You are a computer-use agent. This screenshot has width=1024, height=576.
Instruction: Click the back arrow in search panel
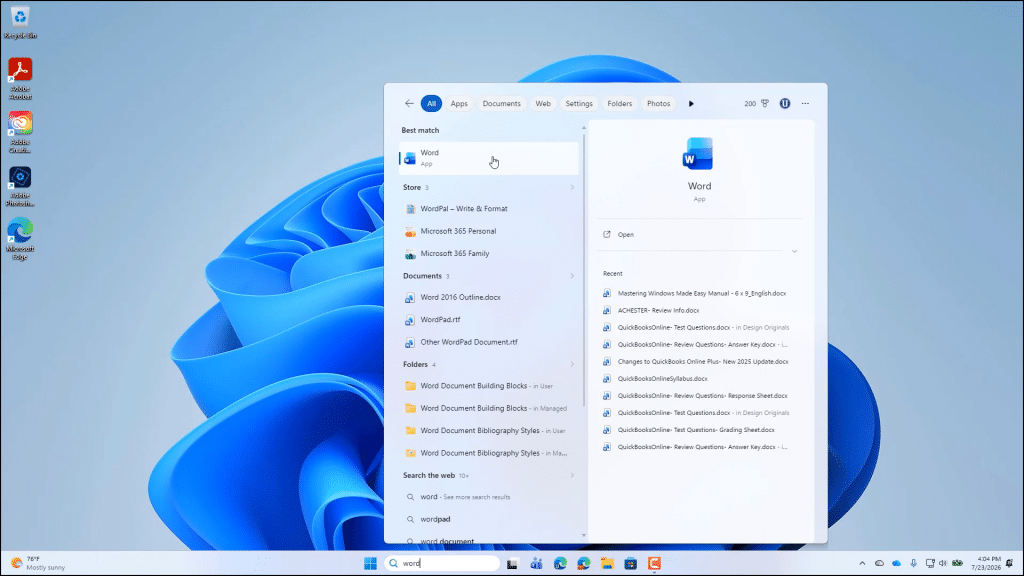409,103
